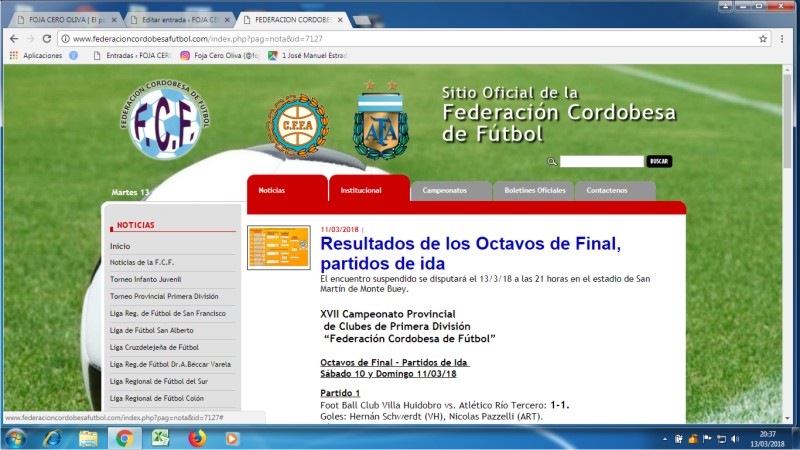
Task: Launch Firefox from the taskbar
Action: tap(196, 438)
